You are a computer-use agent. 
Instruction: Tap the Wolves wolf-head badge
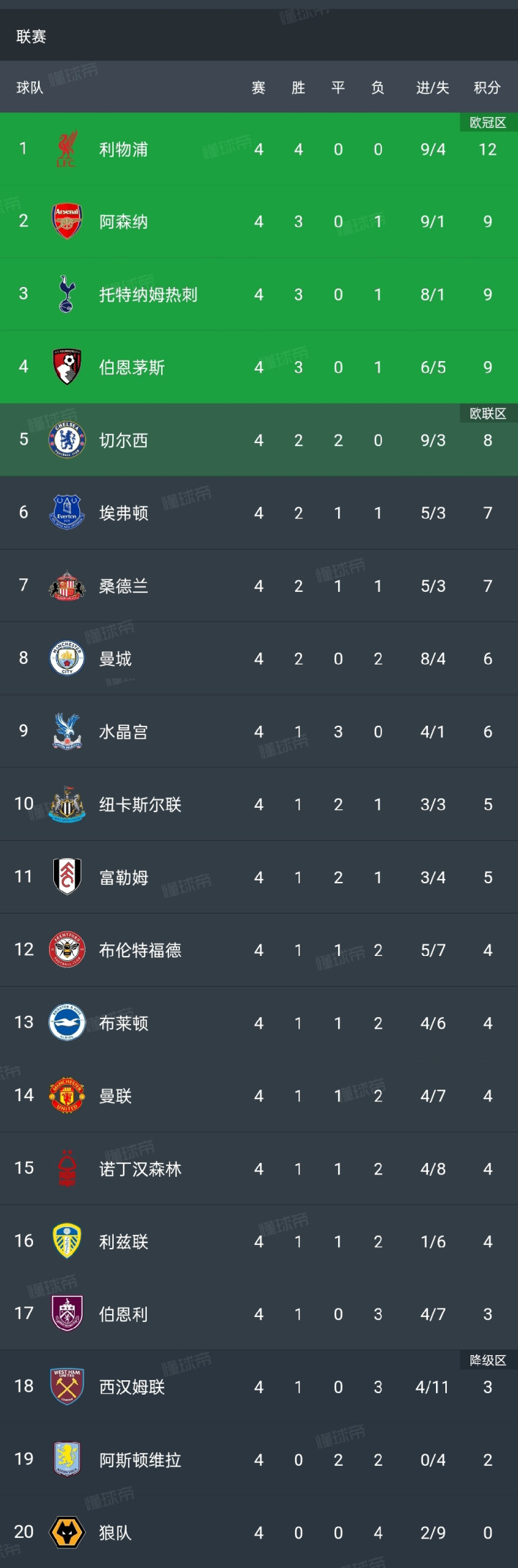(67, 1532)
